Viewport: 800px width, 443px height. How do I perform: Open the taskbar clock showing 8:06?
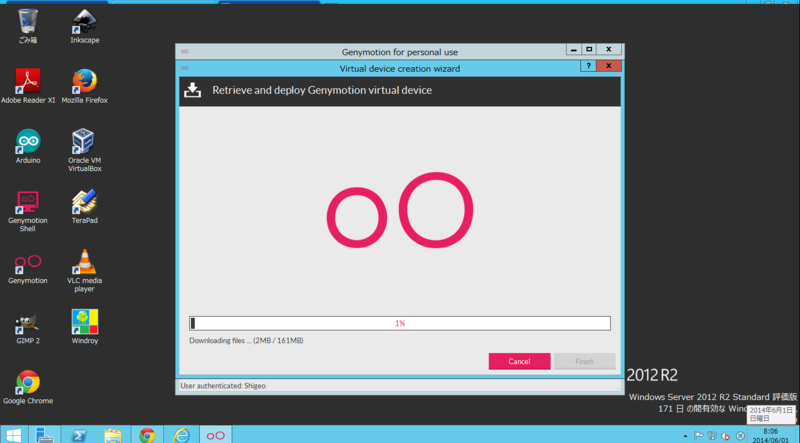pyautogui.click(x=770, y=435)
